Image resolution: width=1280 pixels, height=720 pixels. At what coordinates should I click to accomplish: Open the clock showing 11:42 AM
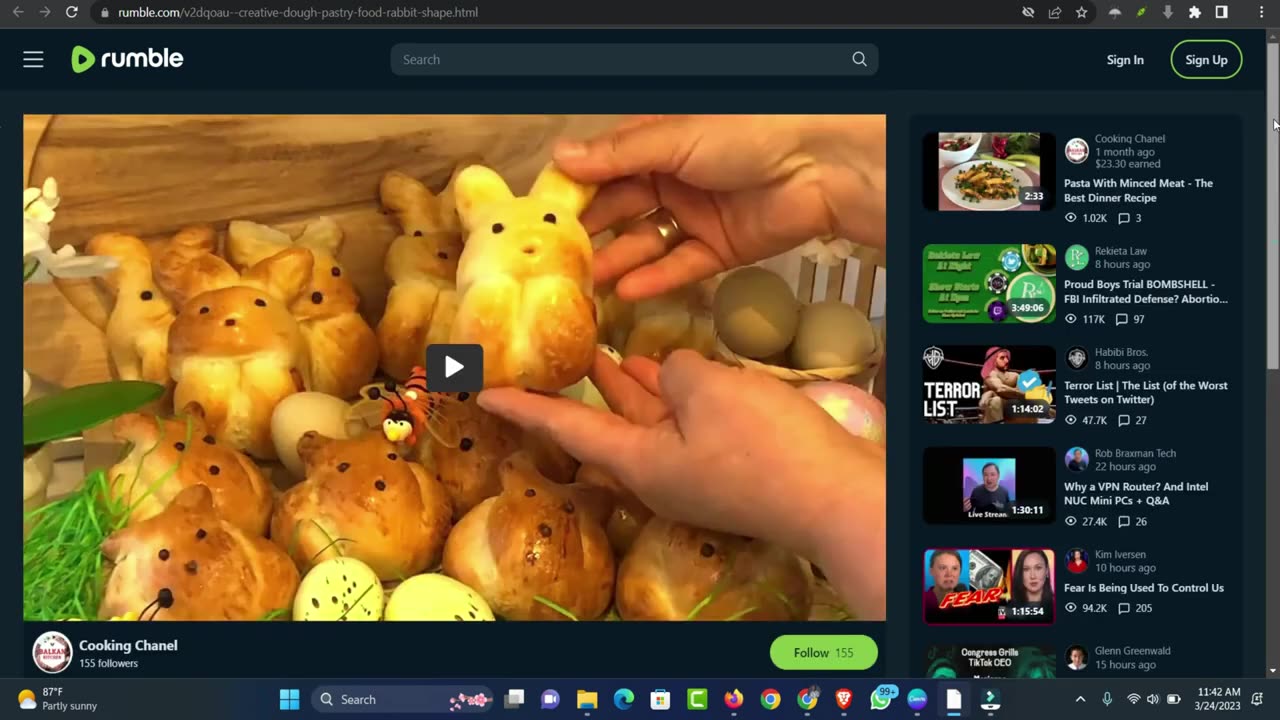1218,699
